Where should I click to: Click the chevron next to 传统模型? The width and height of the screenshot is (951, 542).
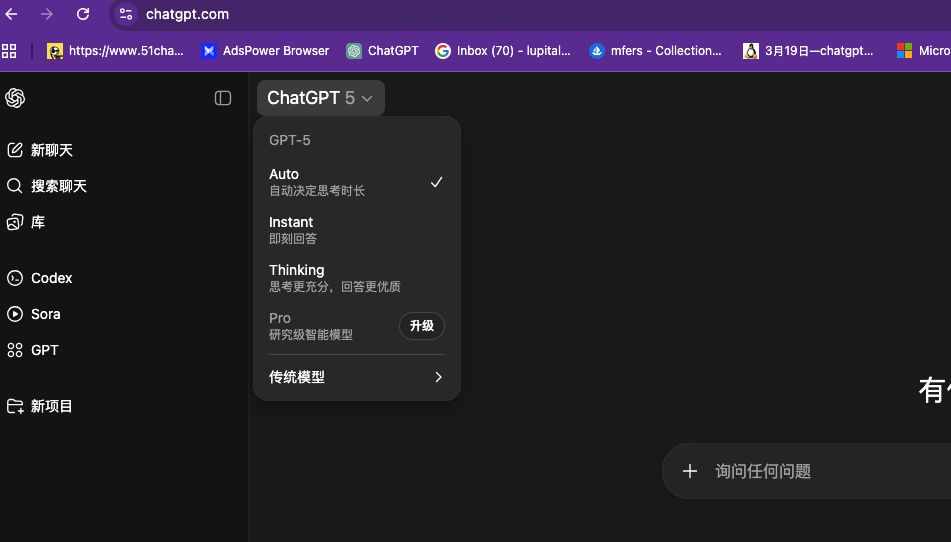439,376
